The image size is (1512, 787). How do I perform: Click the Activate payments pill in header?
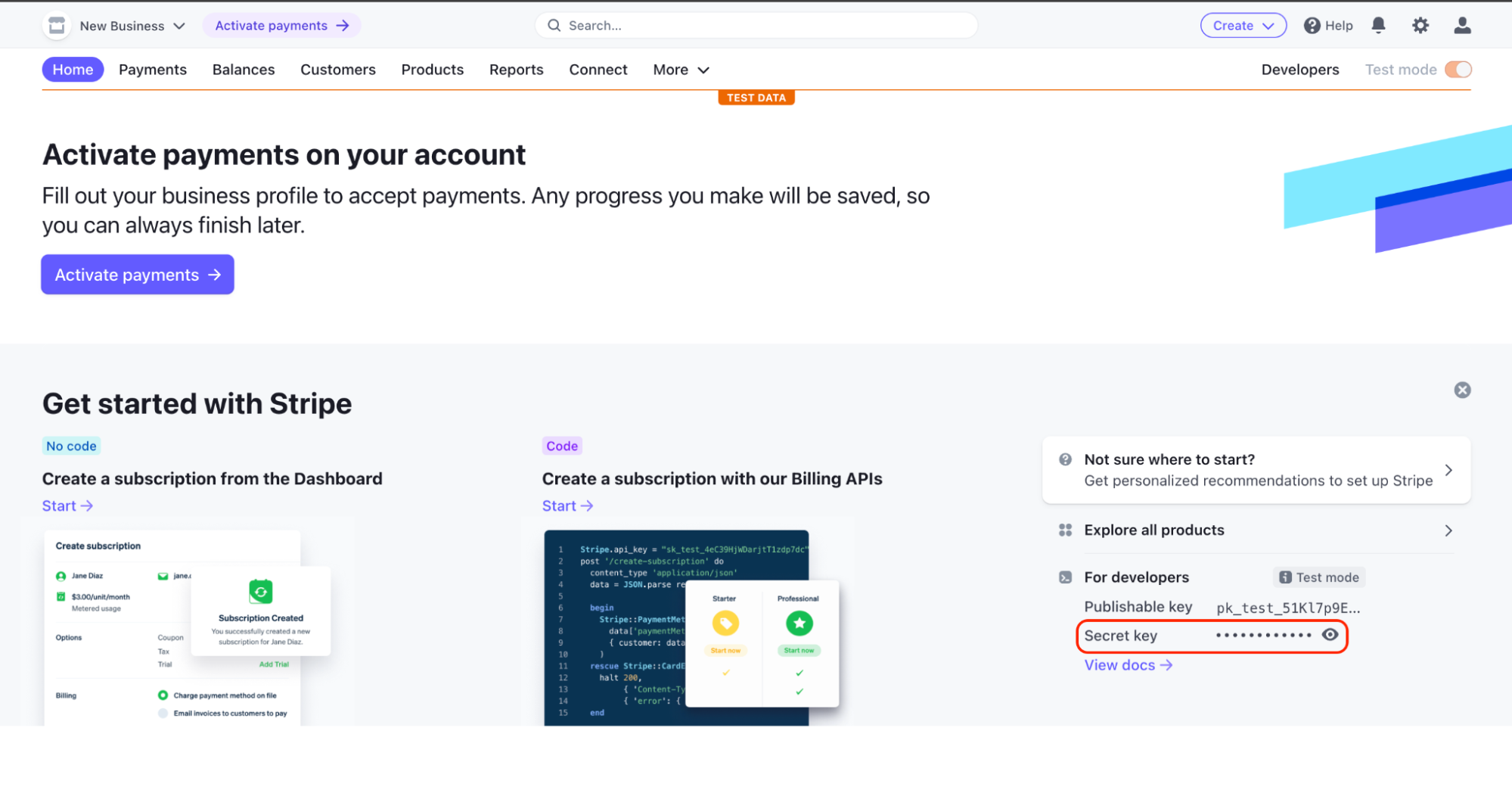281,26
